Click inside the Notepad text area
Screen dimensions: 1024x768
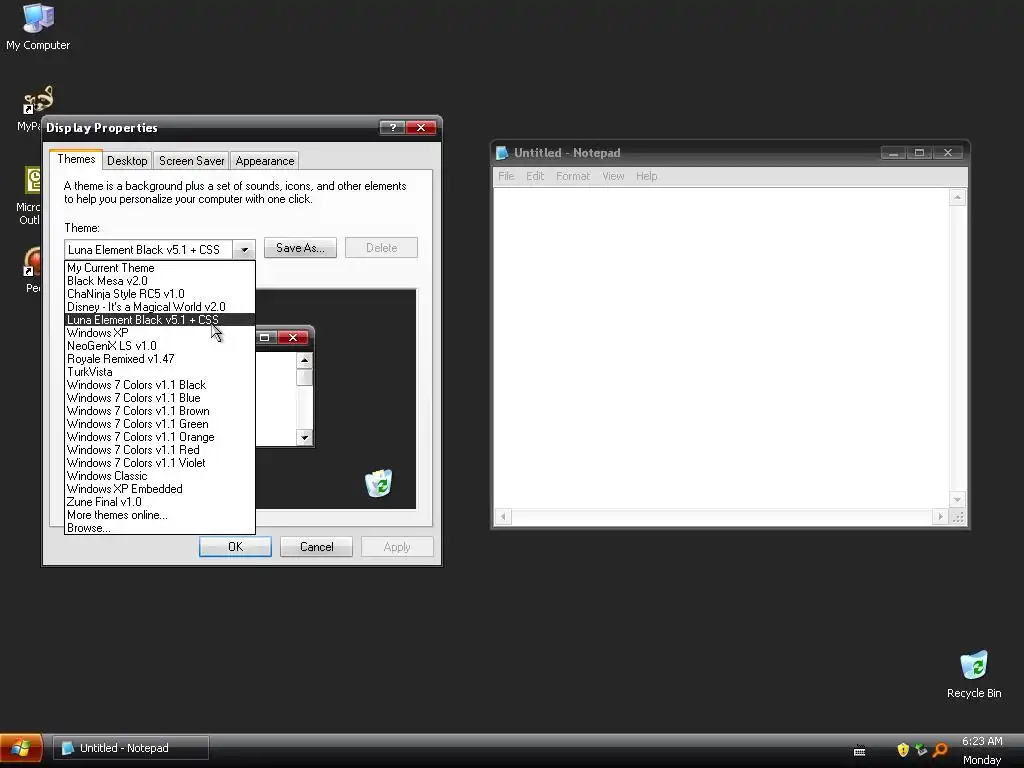pyautogui.click(x=721, y=348)
